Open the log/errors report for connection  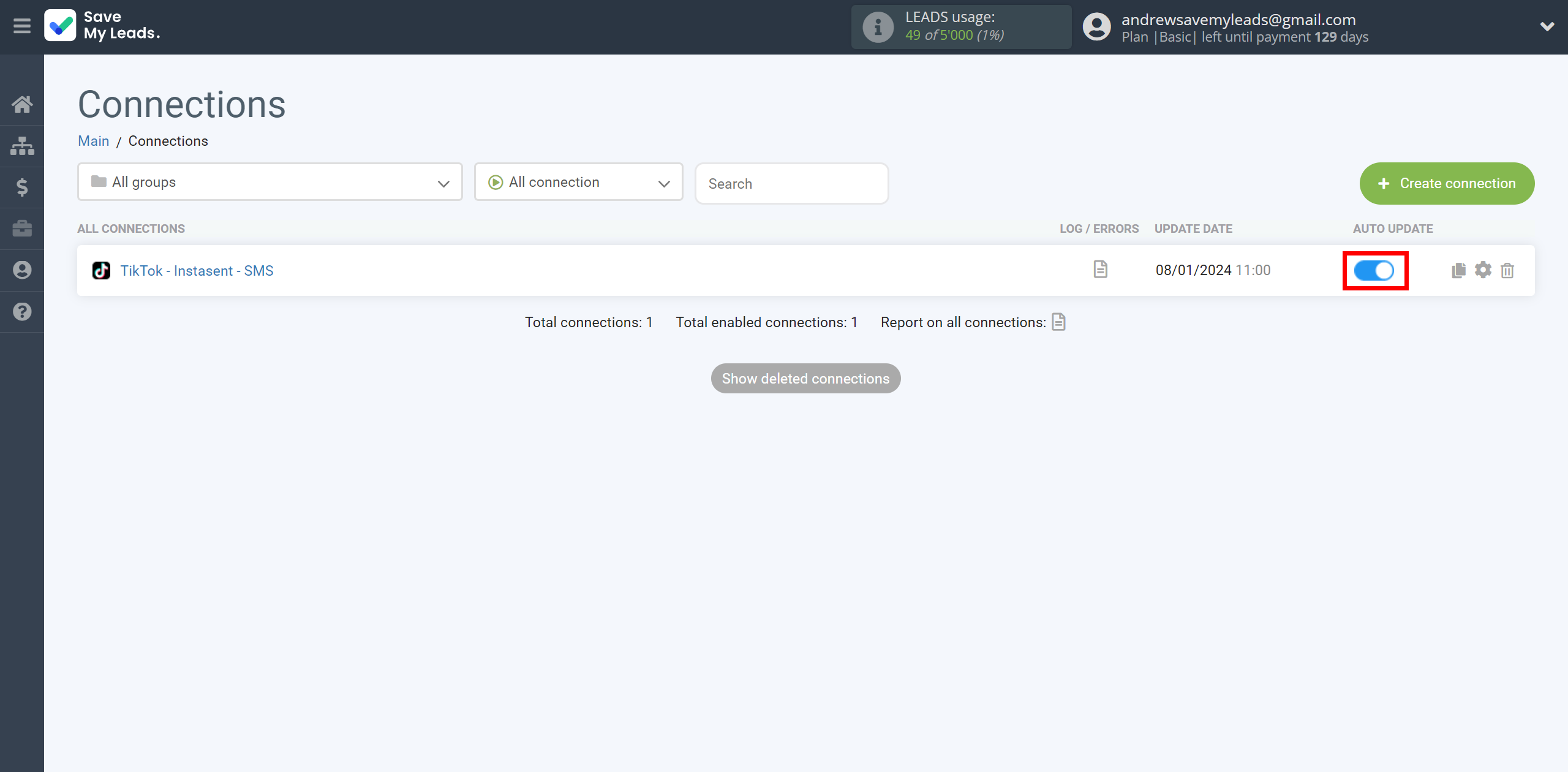[x=1100, y=269]
